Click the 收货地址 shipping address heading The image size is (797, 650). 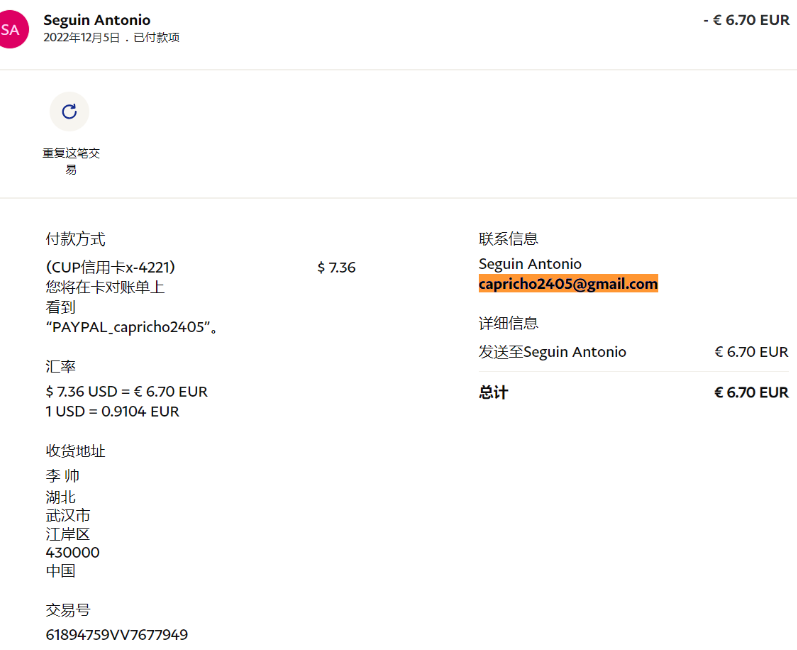point(75,451)
